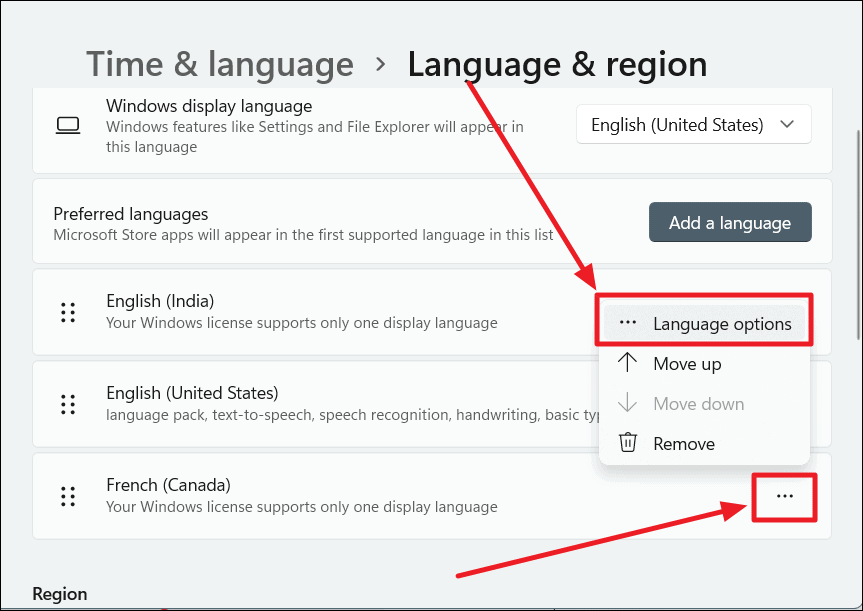The width and height of the screenshot is (863, 611).
Task: Click the drag handle beside French (Canada)
Action: click(68, 496)
